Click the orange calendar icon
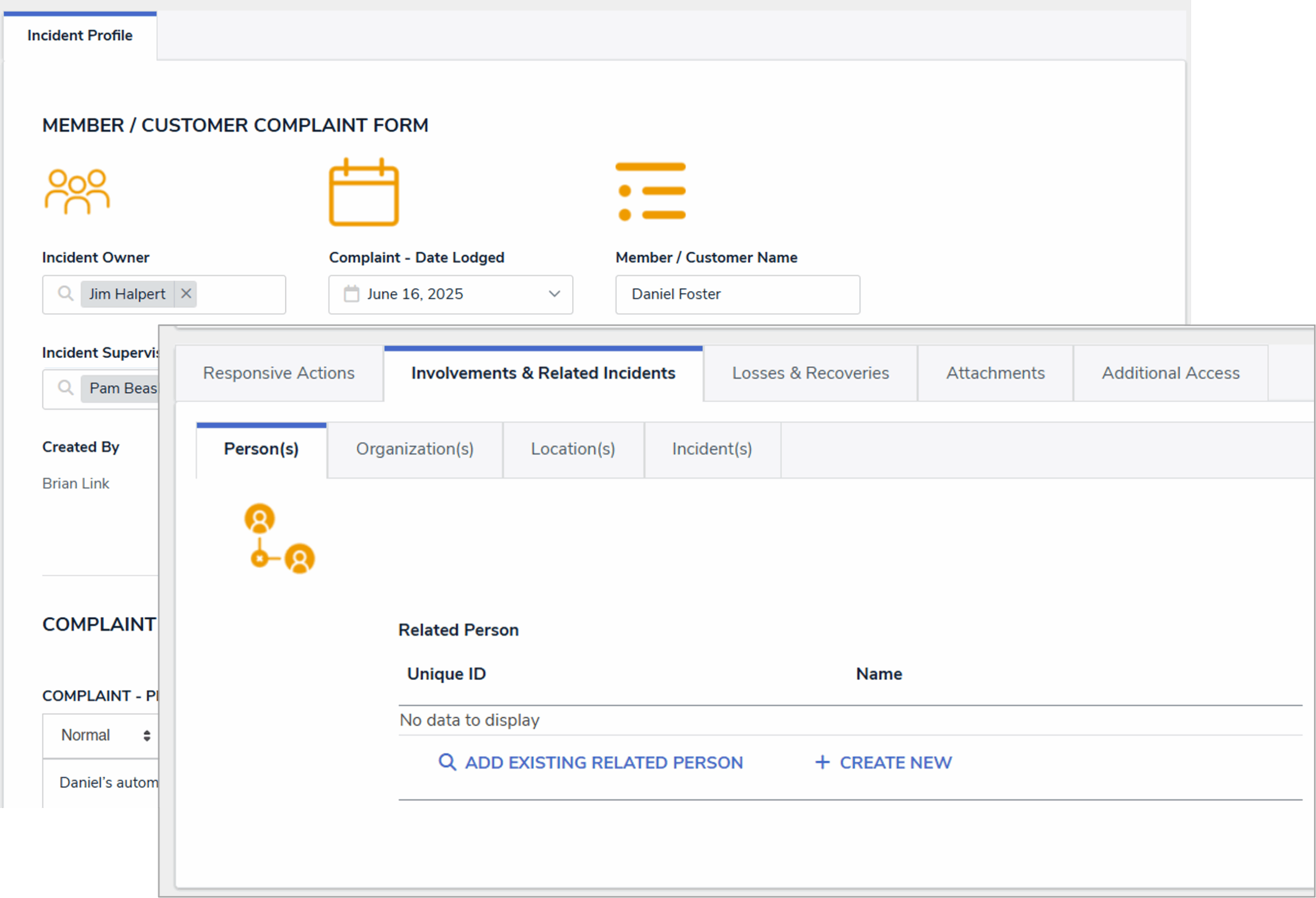The width and height of the screenshot is (1316, 898). click(363, 193)
